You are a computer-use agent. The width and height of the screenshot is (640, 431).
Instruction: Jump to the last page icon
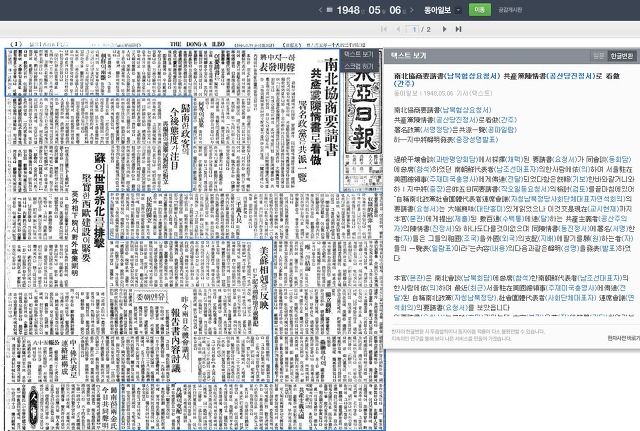(x=458, y=29)
